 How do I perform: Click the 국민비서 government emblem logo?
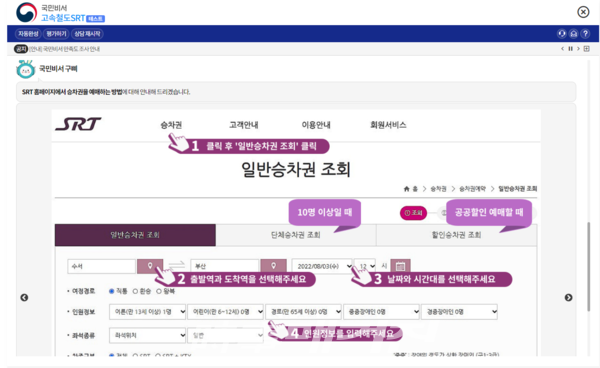pyautogui.click(x=26, y=13)
